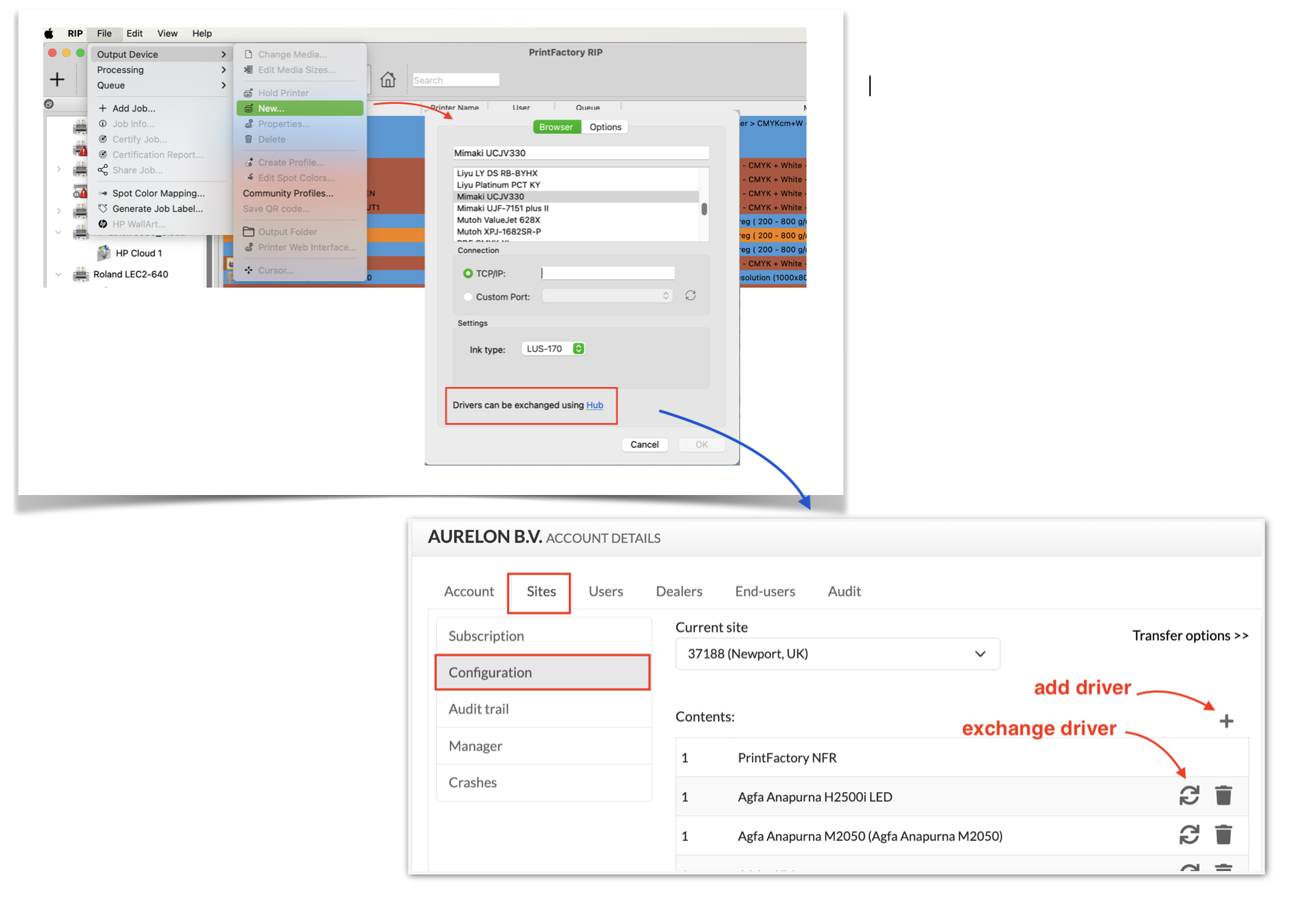The image size is (1304, 924).
Task: Switch to the Browser tab
Action: (x=556, y=126)
